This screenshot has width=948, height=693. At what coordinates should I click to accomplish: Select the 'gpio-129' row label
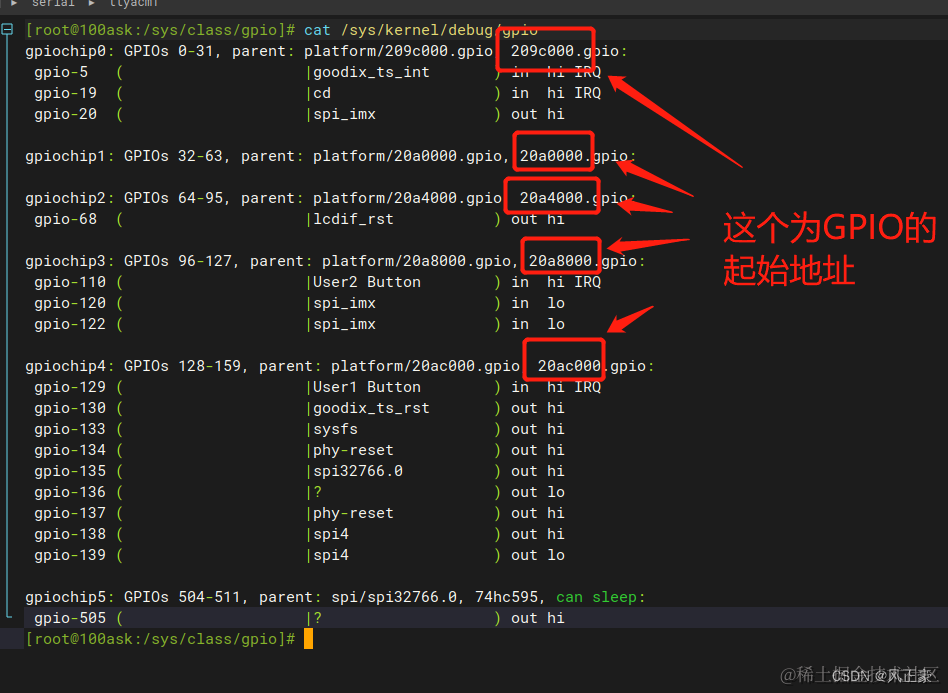pos(70,387)
